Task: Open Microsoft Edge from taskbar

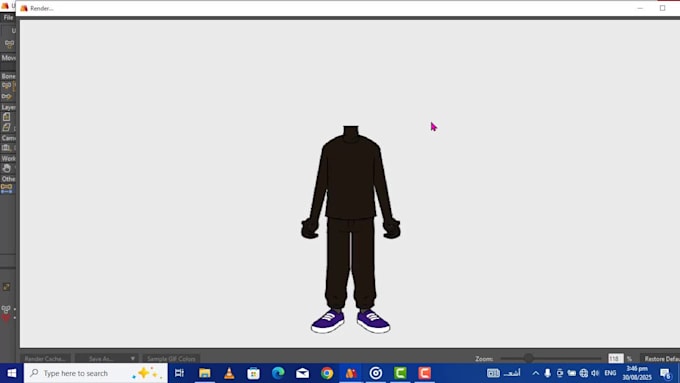Action: click(278, 373)
